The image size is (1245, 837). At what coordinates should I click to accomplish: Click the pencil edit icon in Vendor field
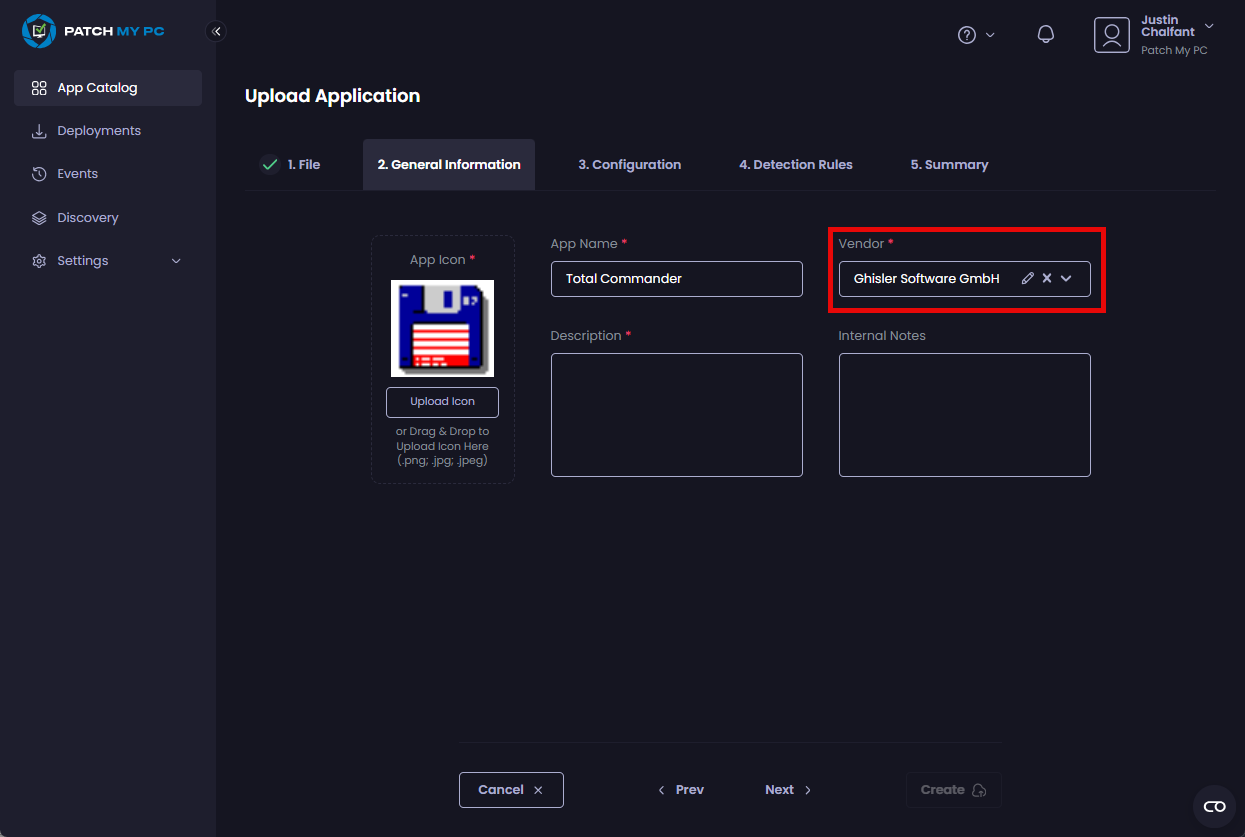coord(1027,279)
